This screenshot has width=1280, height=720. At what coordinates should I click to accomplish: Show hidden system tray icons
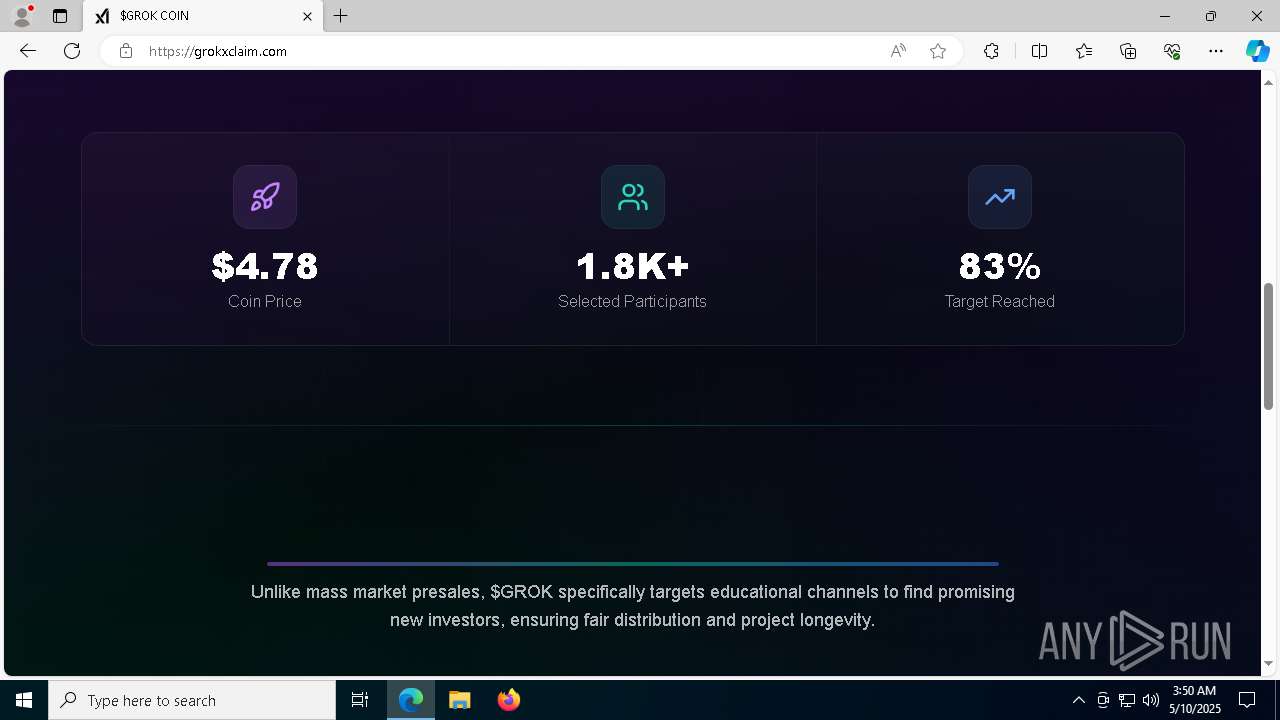[x=1078, y=700]
